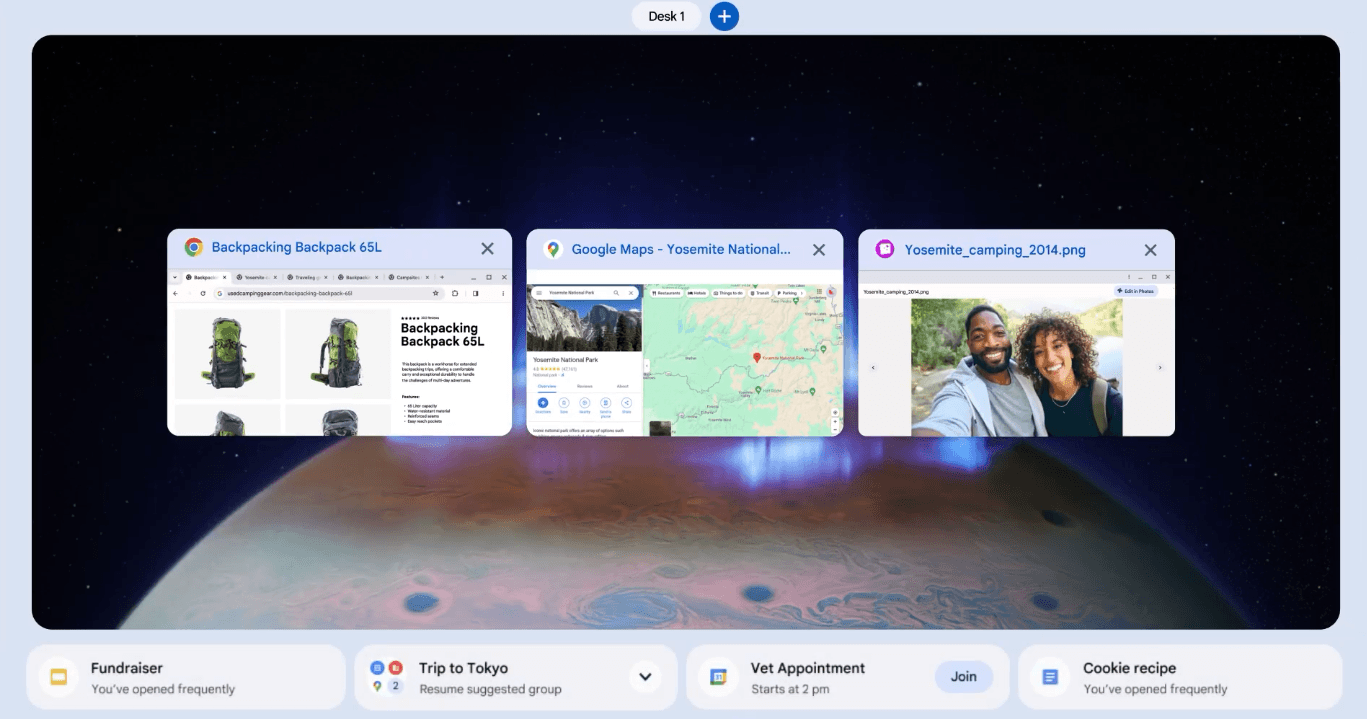Select the Yosemite selfie photo preview
Image resolution: width=1367 pixels, height=719 pixels.
point(1017,367)
